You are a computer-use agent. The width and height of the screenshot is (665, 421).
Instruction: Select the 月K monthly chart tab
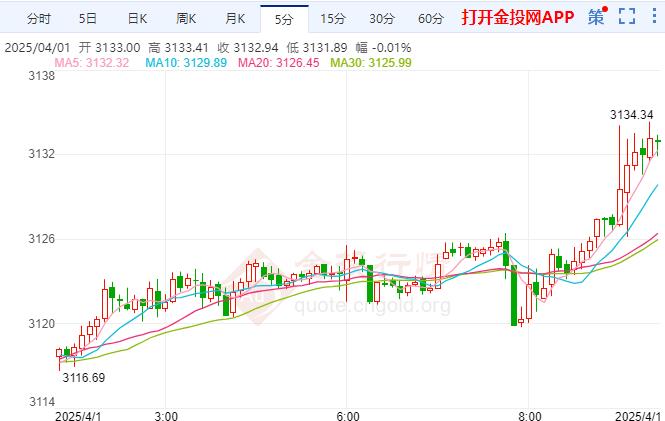pyautogui.click(x=235, y=19)
